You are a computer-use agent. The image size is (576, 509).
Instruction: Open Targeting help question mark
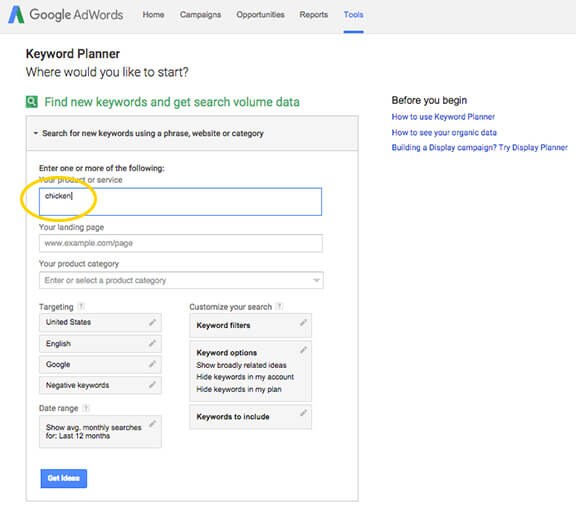[x=81, y=306]
